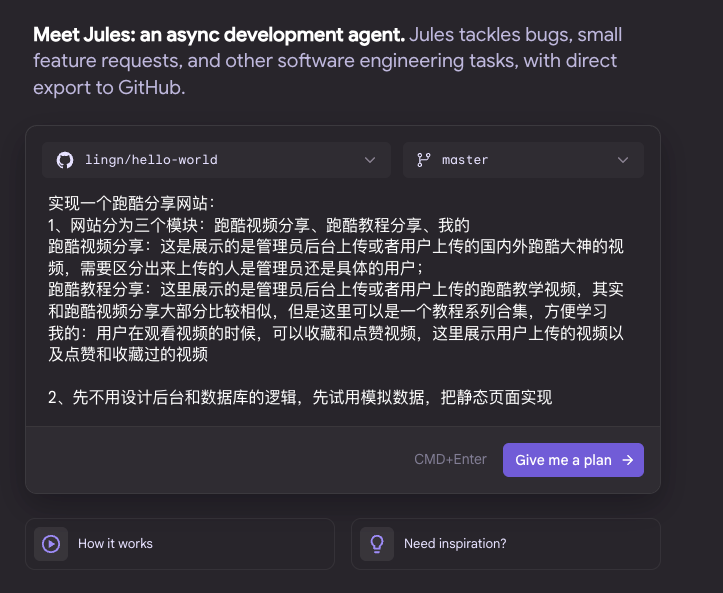This screenshot has width=723, height=593.
Task: Click the play circle icon on How it works
Action: 51,544
